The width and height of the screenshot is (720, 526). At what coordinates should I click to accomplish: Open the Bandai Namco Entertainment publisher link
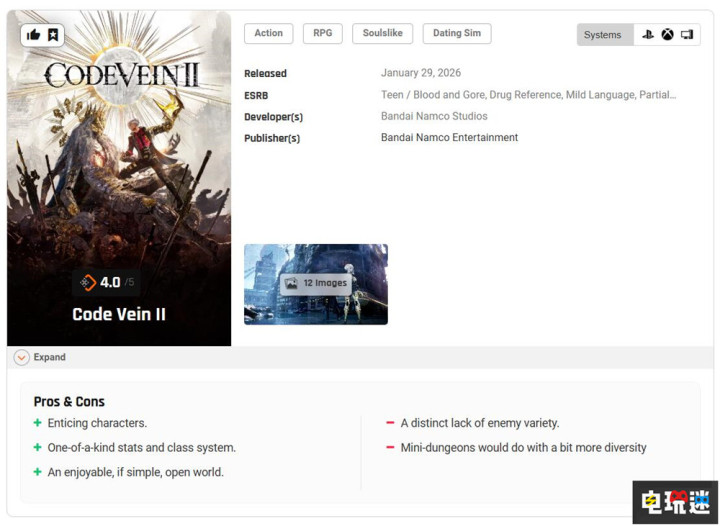(449, 138)
